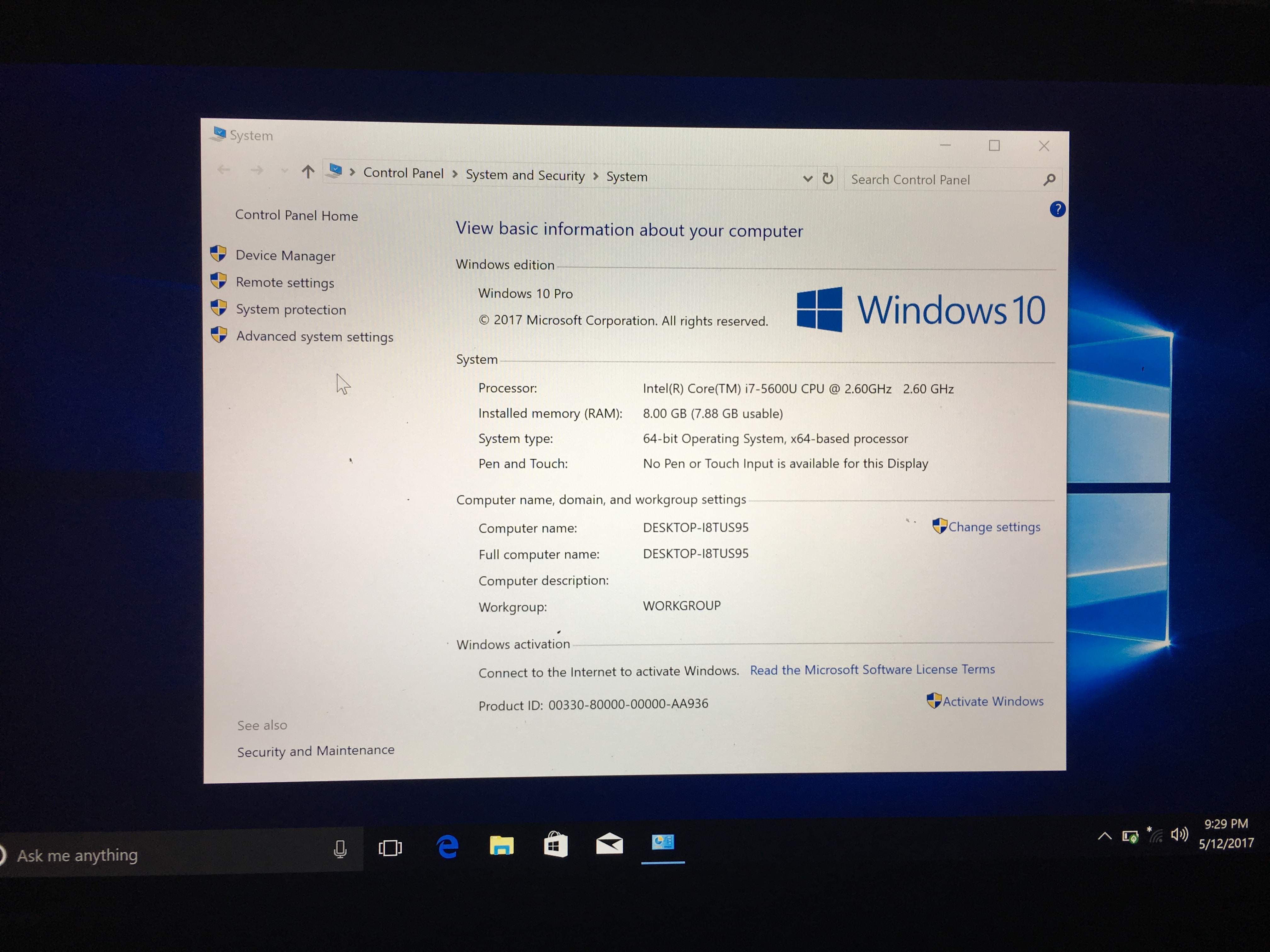The image size is (1270, 952).
Task: Click the volume speaker tray icon
Action: (1179, 834)
